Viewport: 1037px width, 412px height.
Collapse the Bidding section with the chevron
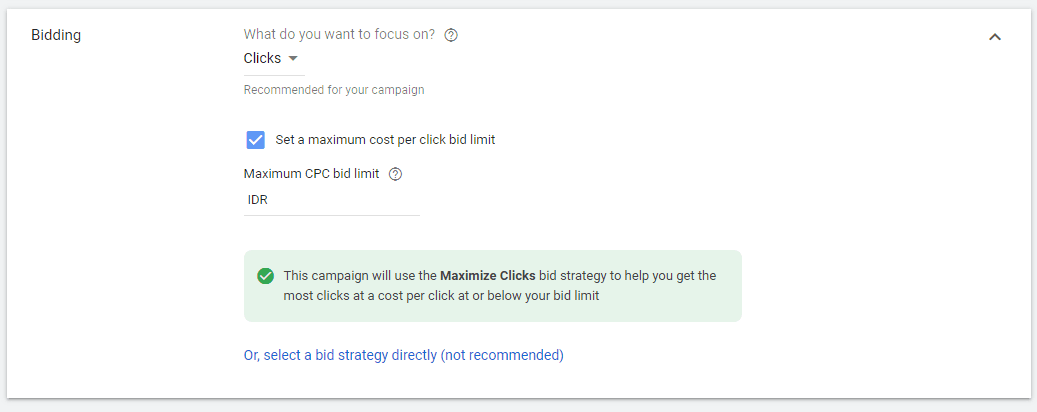[x=994, y=36]
